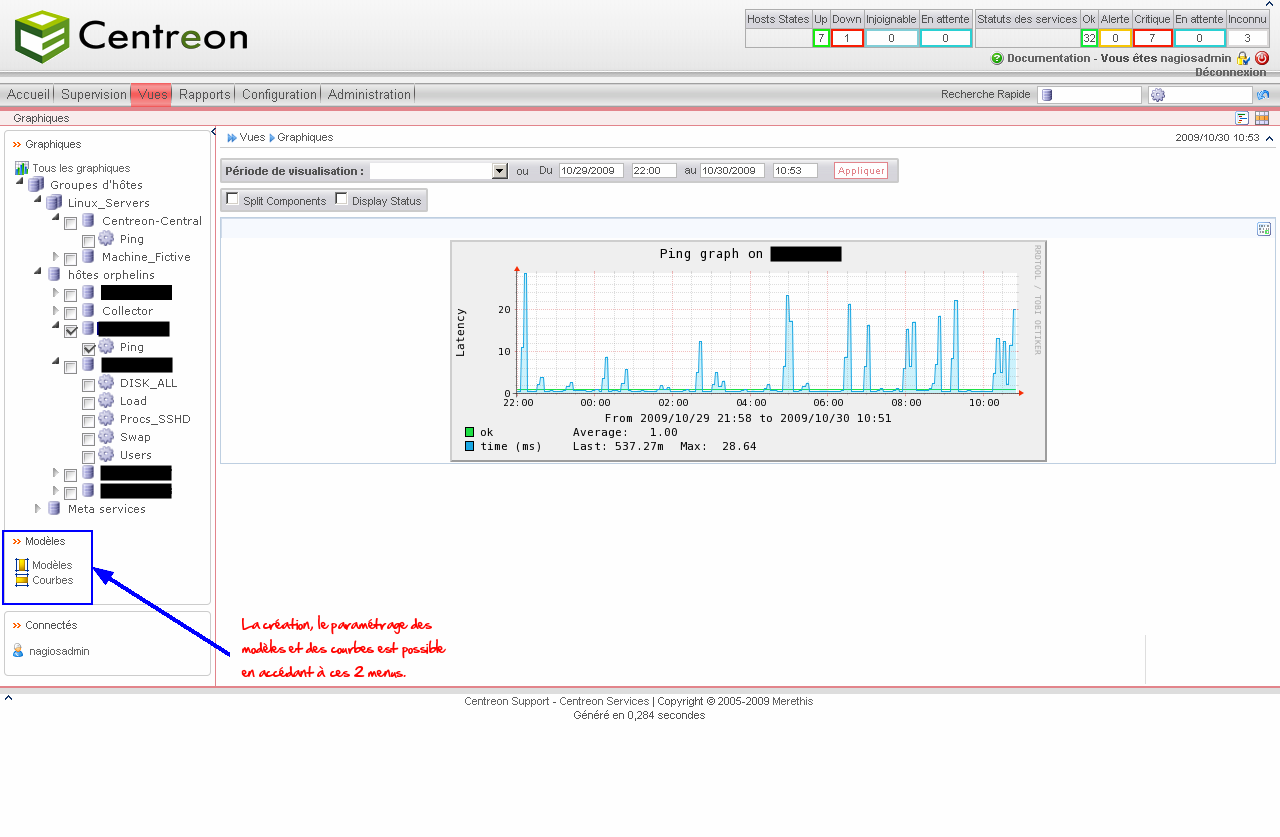Click the DISK_ALL service gear icon
This screenshot has height=837, width=1280.
[106, 383]
